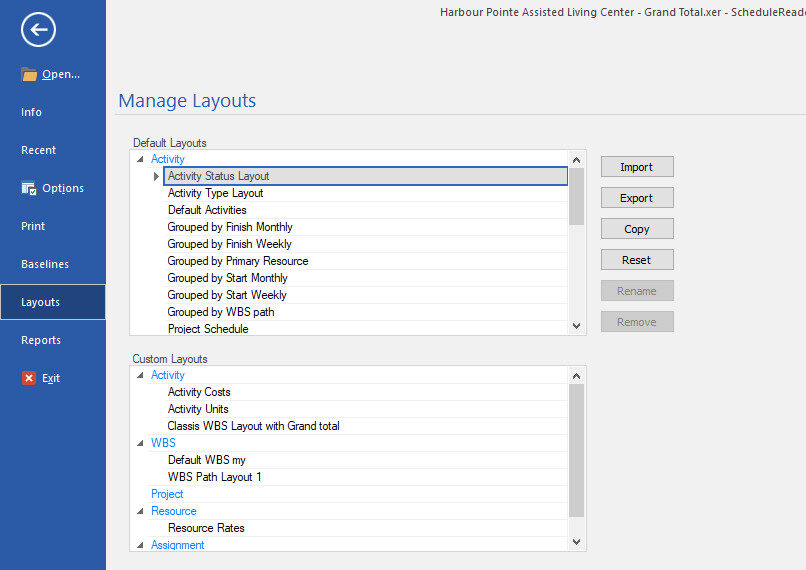Image resolution: width=806 pixels, height=570 pixels.
Task: Select Grouped by WBS path layout
Action: pyautogui.click(x=365, y=311)
